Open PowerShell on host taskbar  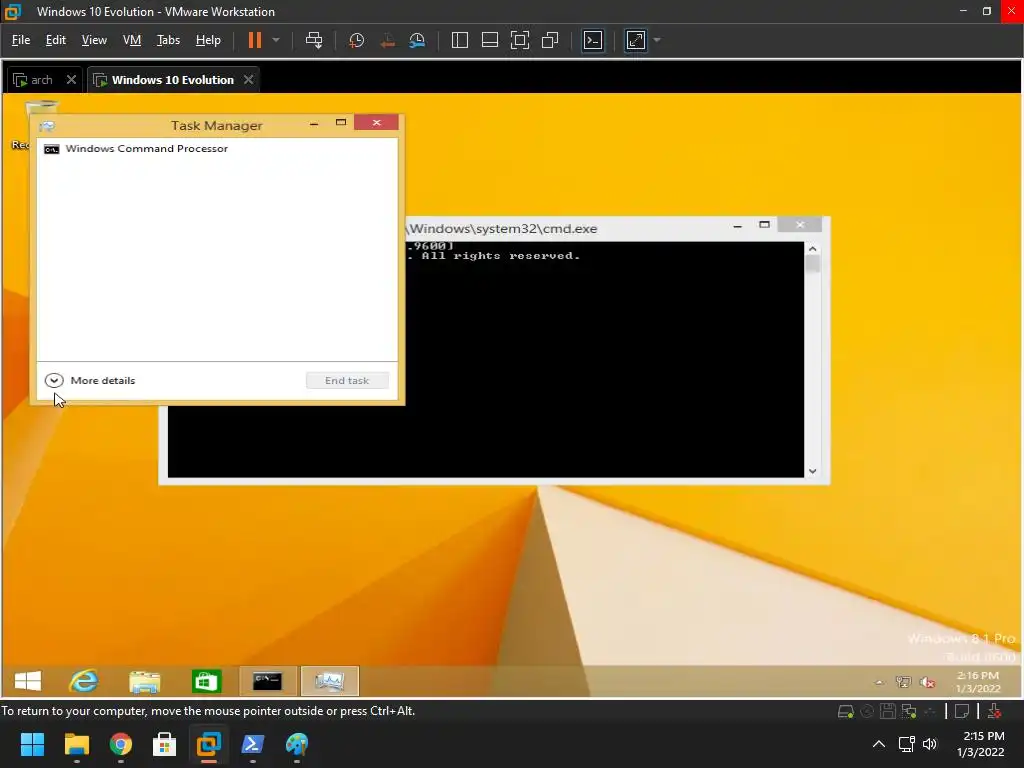pyautogui.click(x=253, y=744)
